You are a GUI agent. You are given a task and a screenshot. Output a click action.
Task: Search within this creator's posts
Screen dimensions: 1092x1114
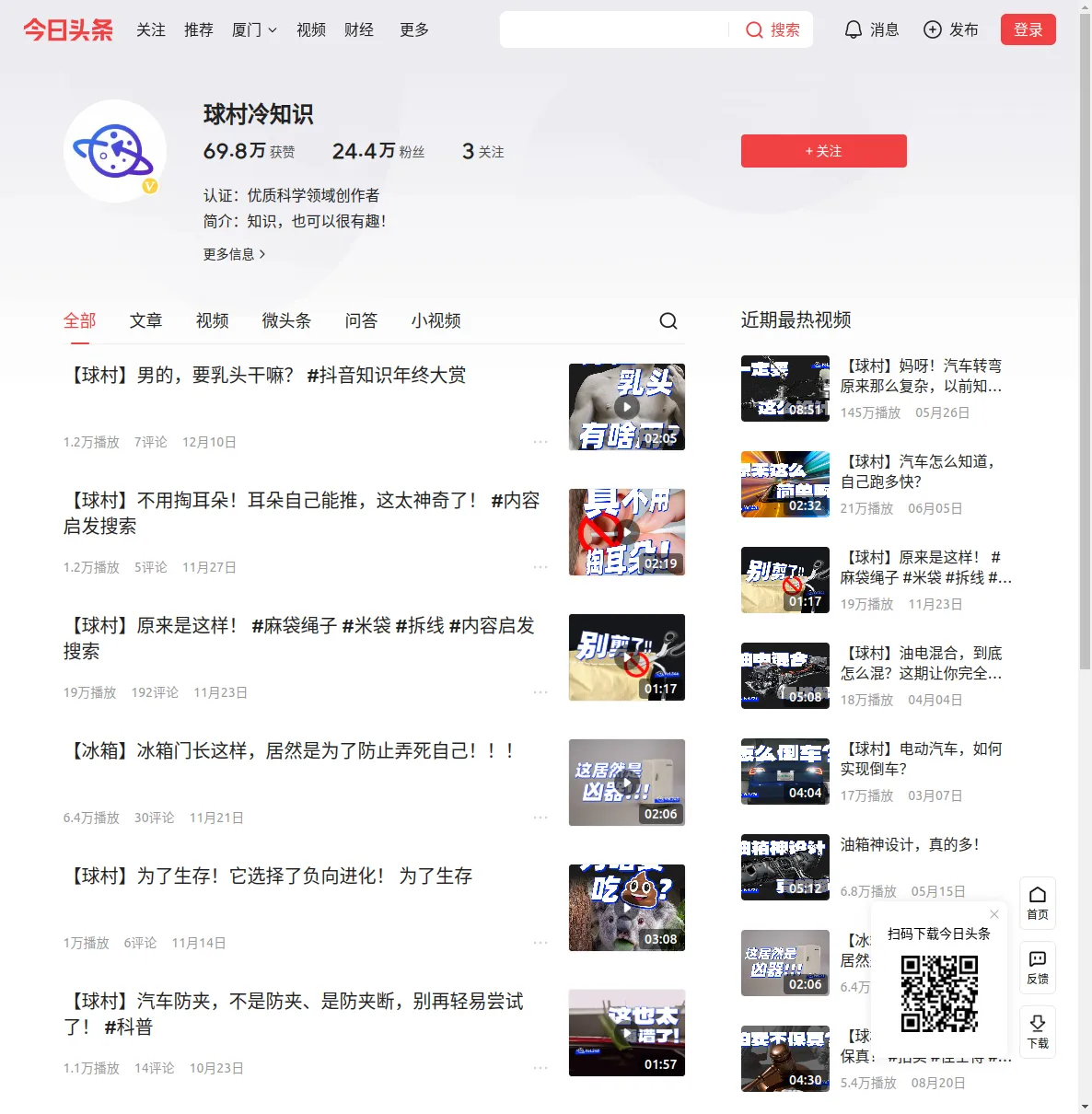point(668,320)
